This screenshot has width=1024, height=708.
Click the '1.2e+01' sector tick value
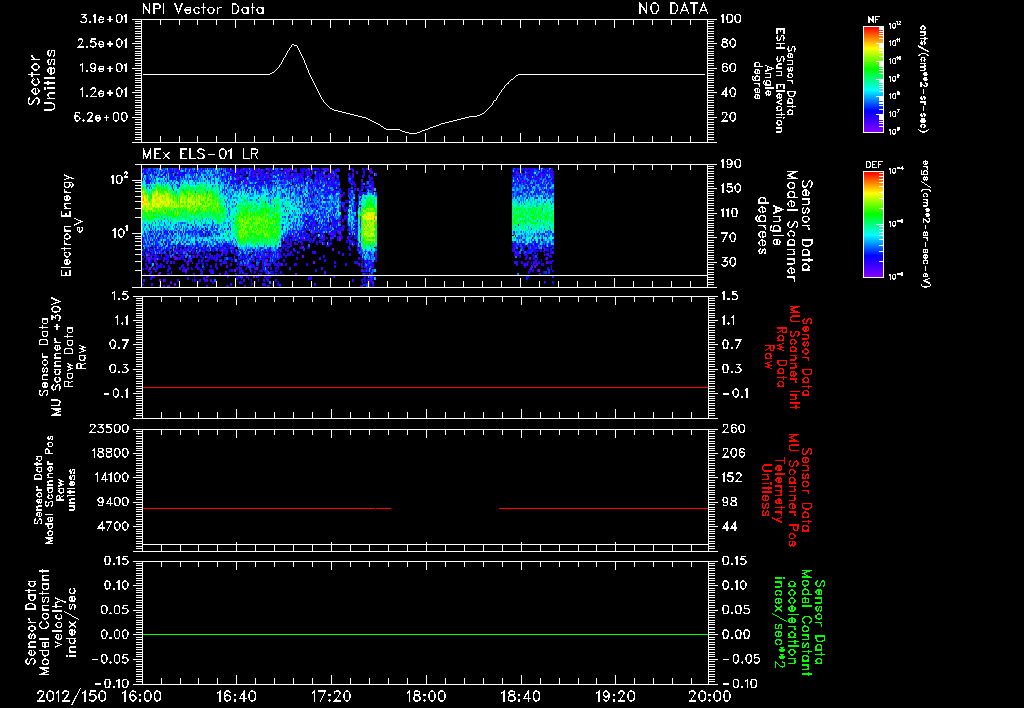(104, 93)
